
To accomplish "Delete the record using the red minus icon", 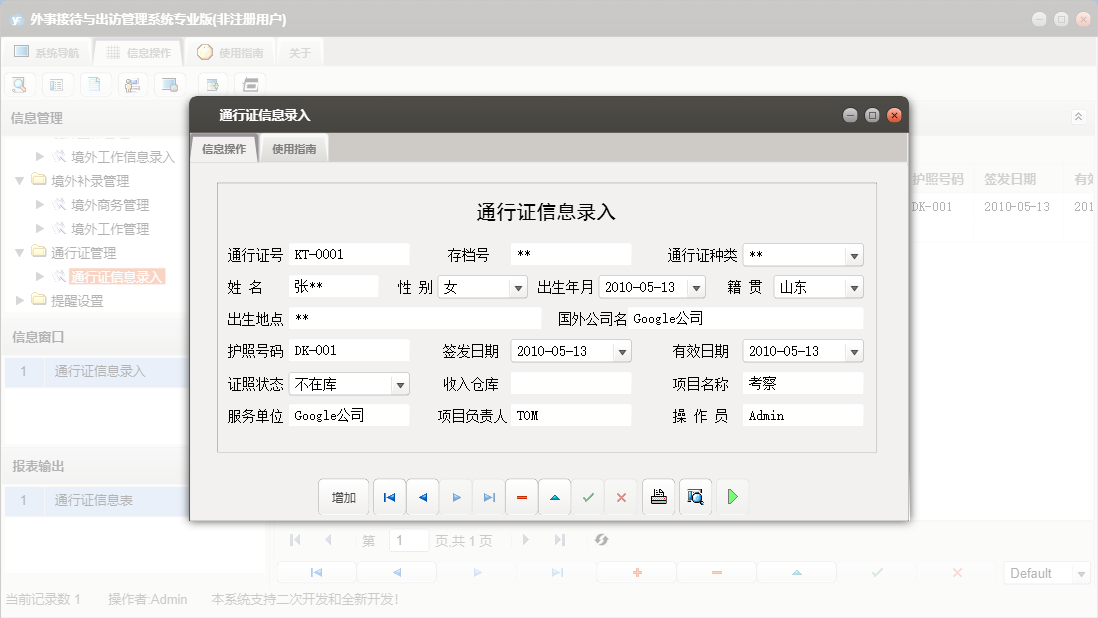I will pos(521,496).
